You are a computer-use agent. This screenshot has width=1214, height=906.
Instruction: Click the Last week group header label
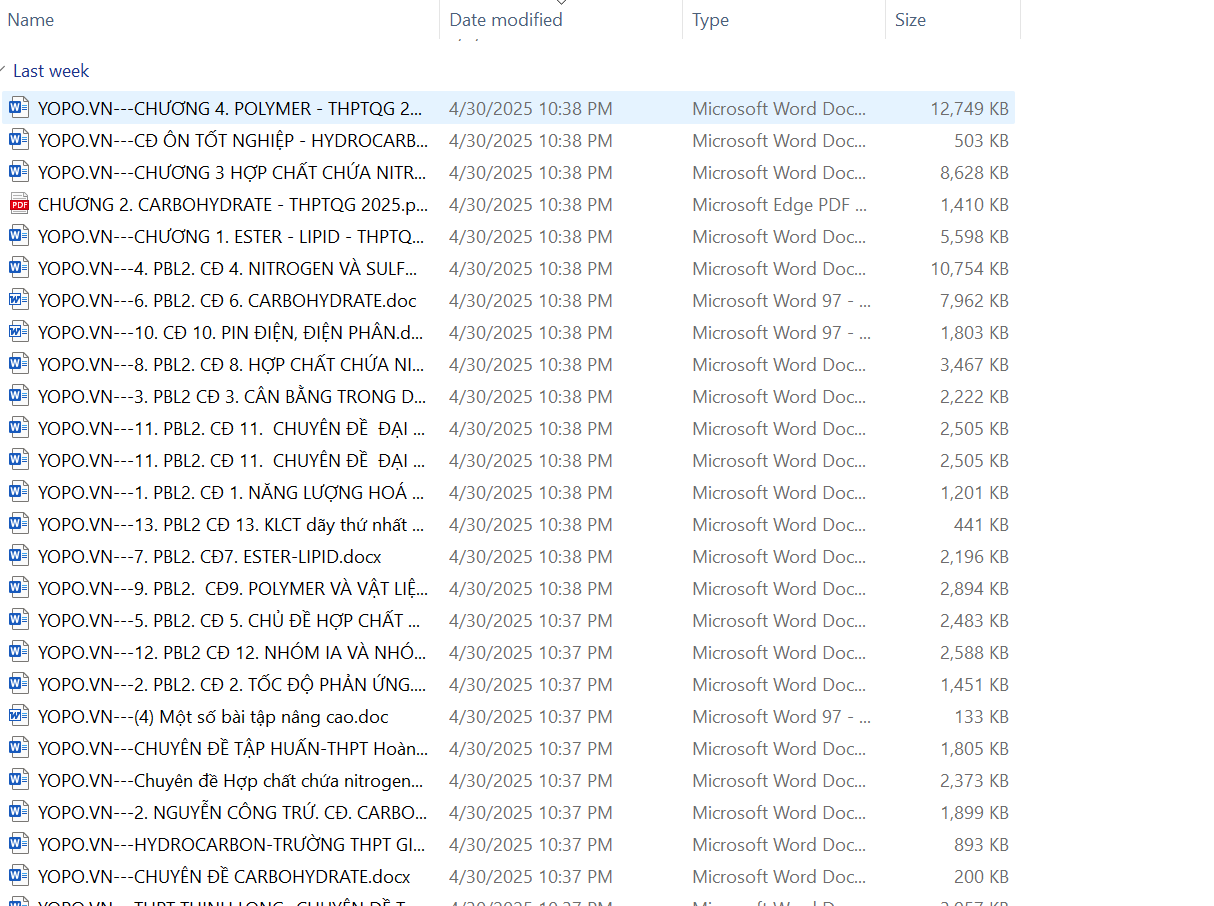coord(51,71)
